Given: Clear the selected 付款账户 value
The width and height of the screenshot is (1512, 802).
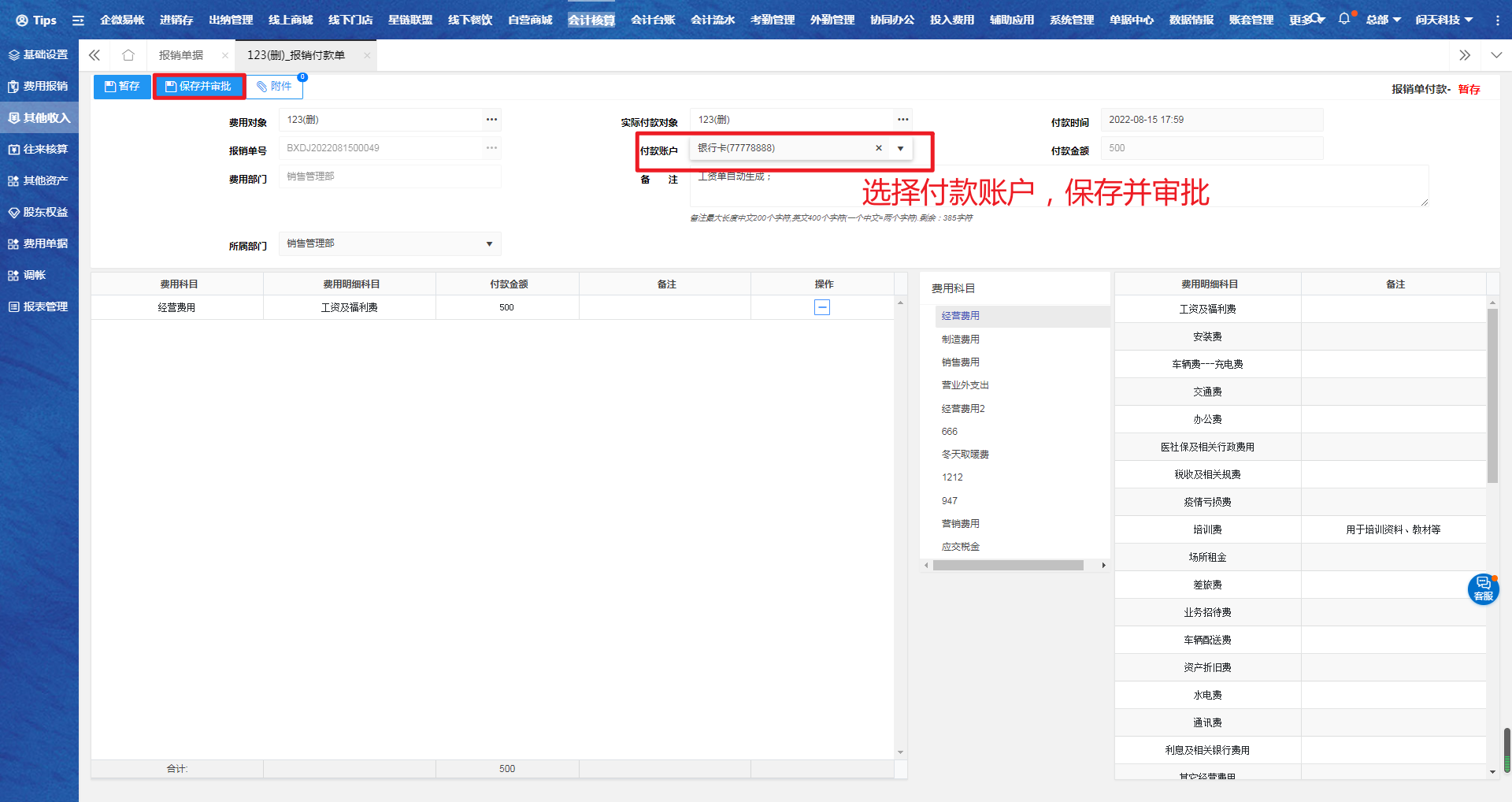Looking at the screenshot, I should coord(879,148).
